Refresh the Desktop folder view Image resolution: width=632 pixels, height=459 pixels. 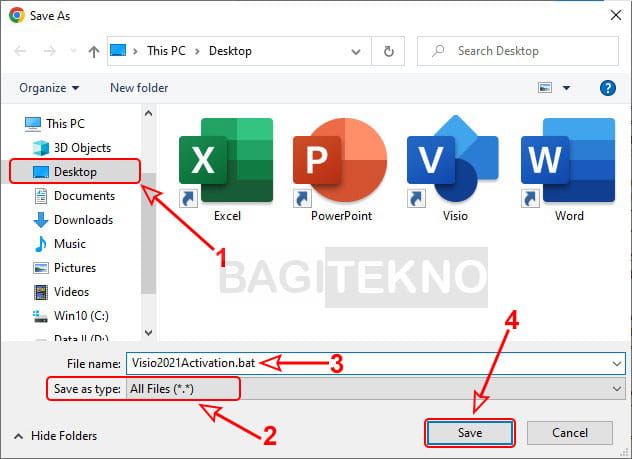[x=388, y=51]
